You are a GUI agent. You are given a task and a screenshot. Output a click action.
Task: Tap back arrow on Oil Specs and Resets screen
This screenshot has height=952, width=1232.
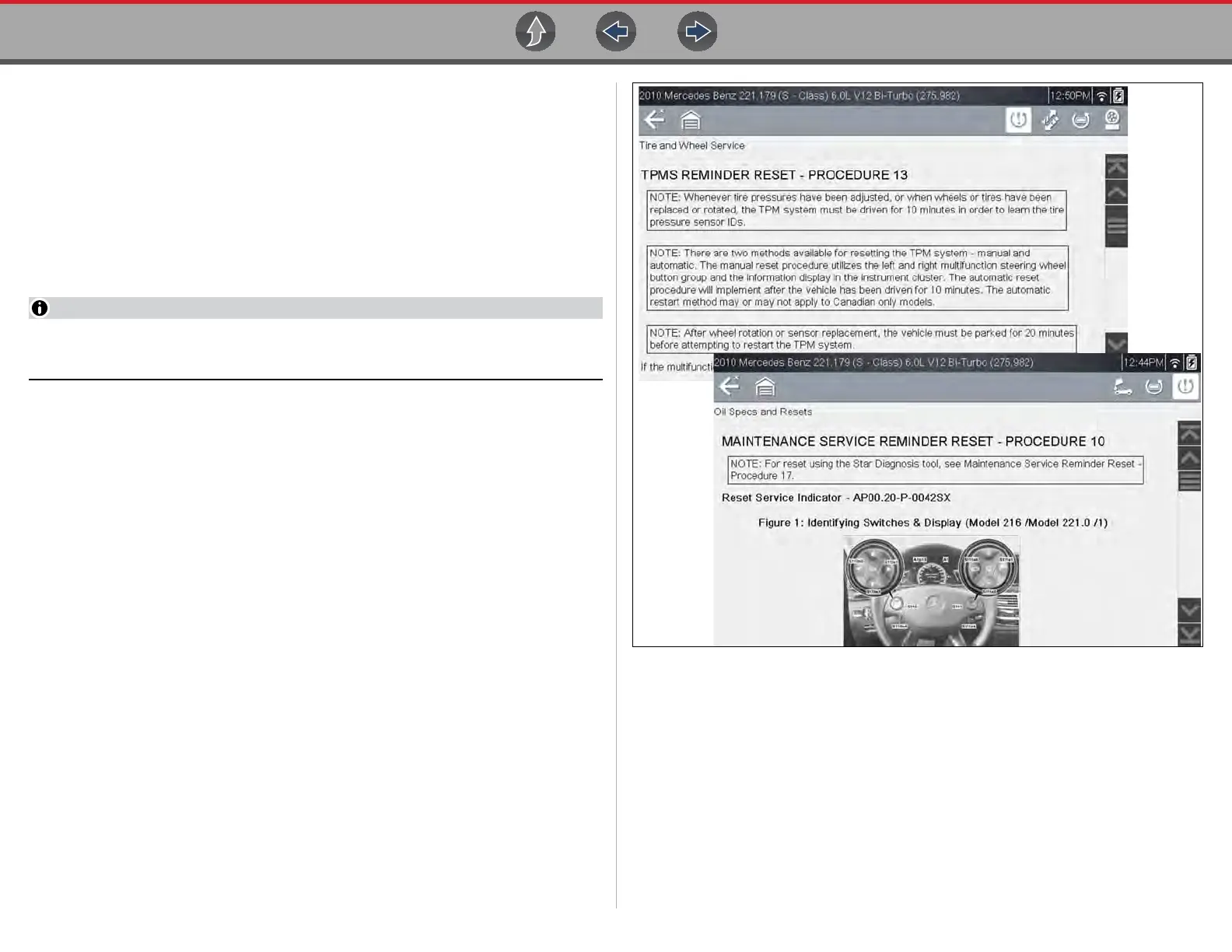pyautogui.click(x=730, y=386)
